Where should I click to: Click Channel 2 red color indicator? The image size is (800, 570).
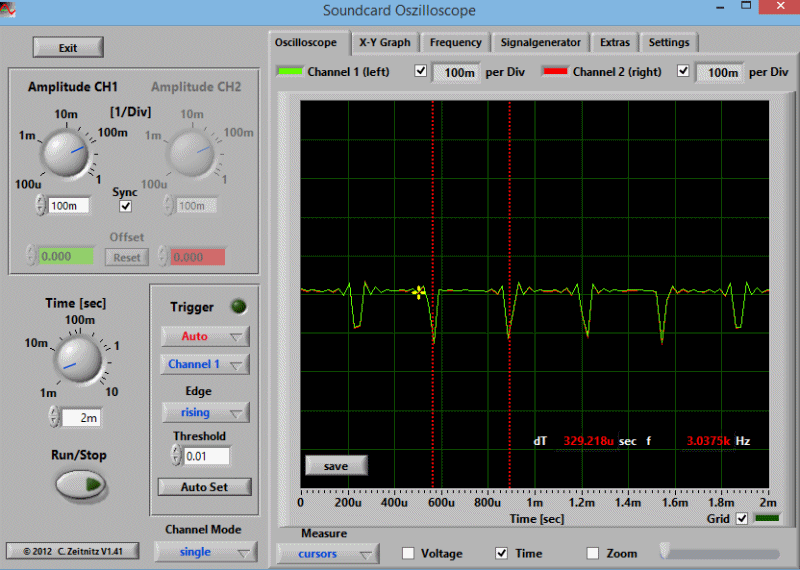pos(555,71)
